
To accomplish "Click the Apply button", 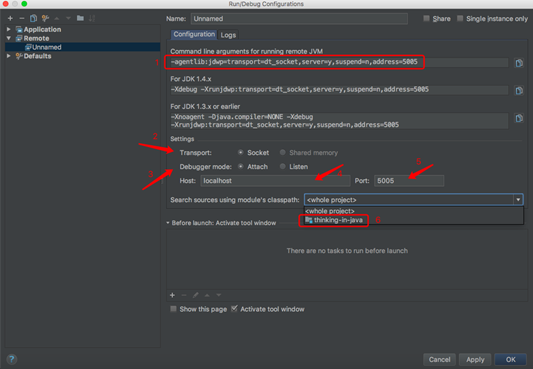I will coord(475,359).
